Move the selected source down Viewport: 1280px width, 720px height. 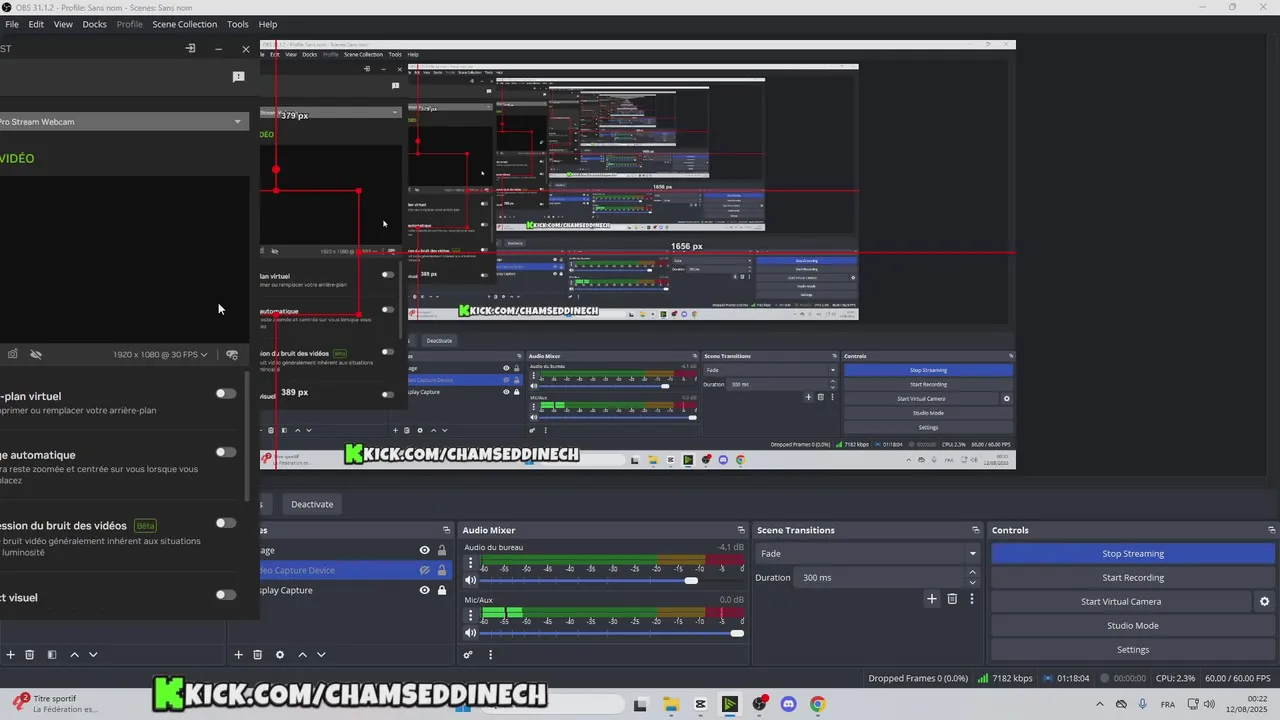(321, 655)
